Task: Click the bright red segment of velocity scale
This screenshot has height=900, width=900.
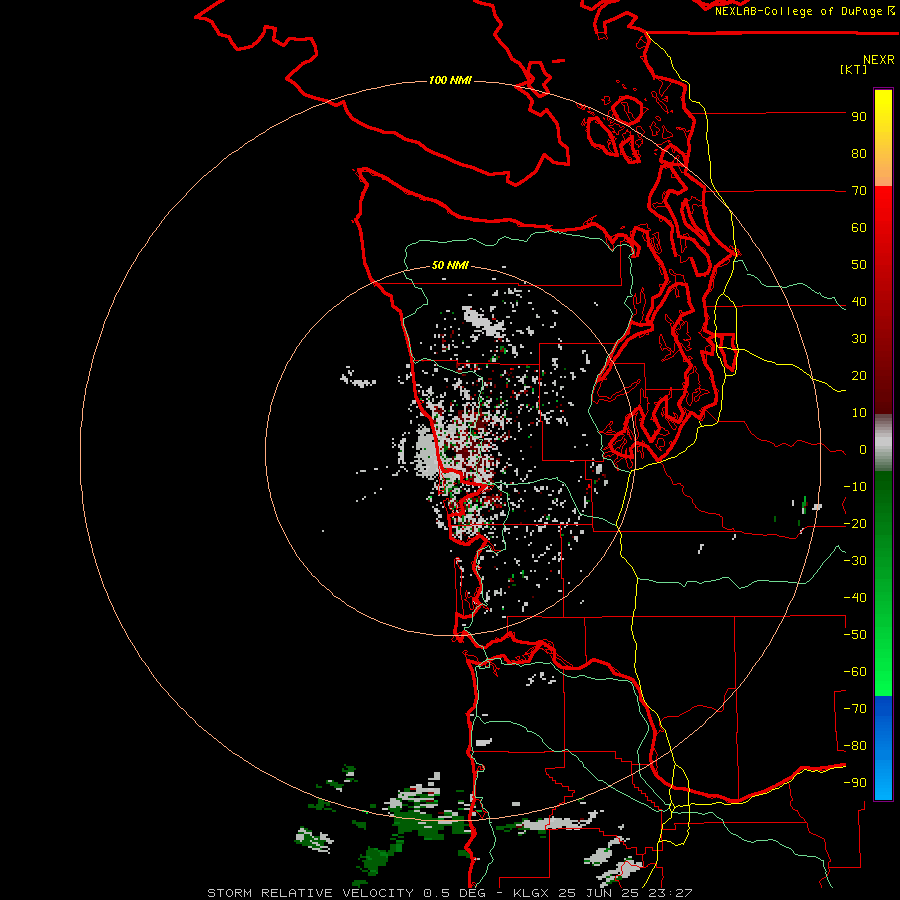Action: tap(883, 230)
